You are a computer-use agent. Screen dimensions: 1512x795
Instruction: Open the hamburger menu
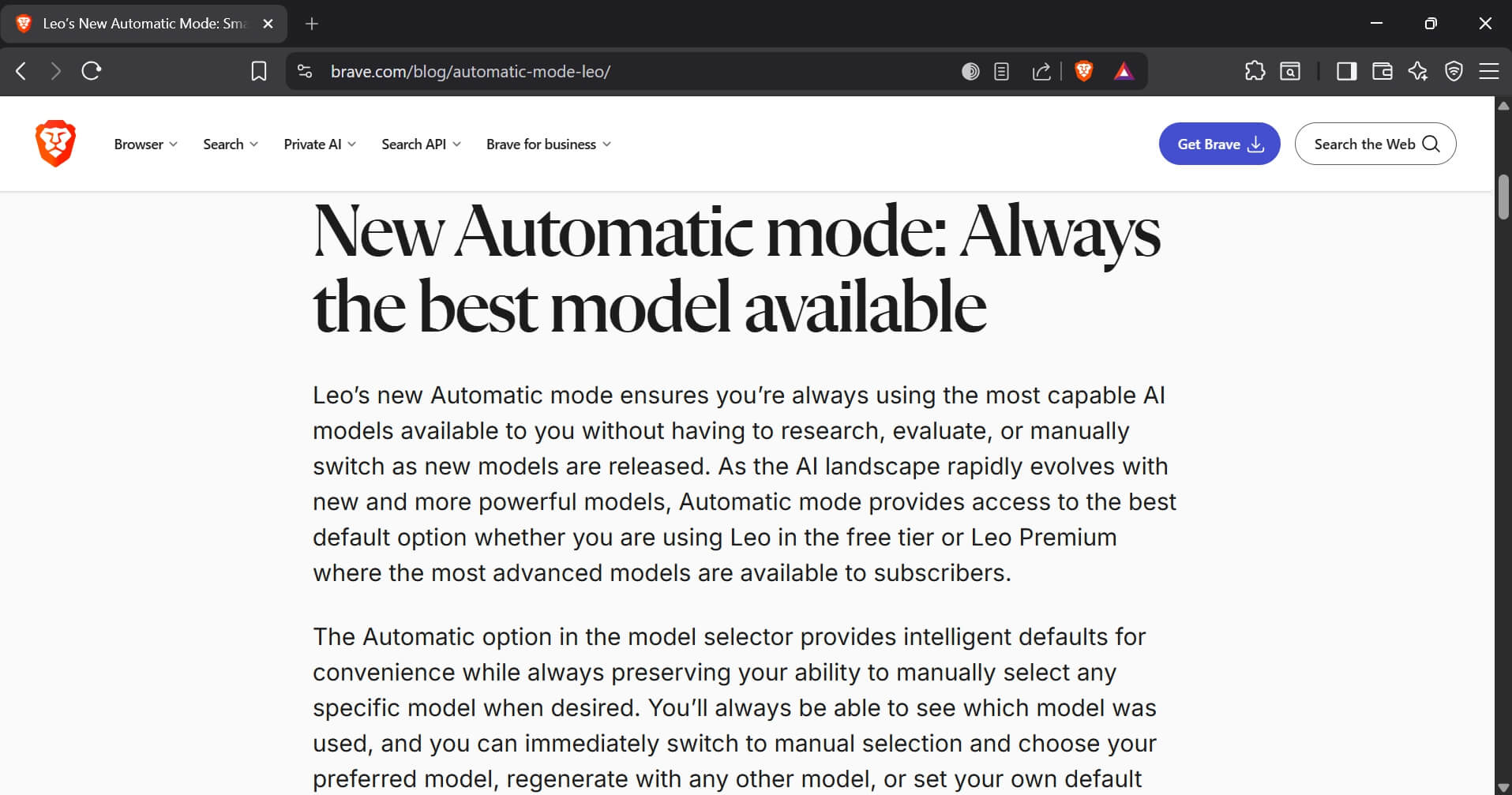(1490, 71)
